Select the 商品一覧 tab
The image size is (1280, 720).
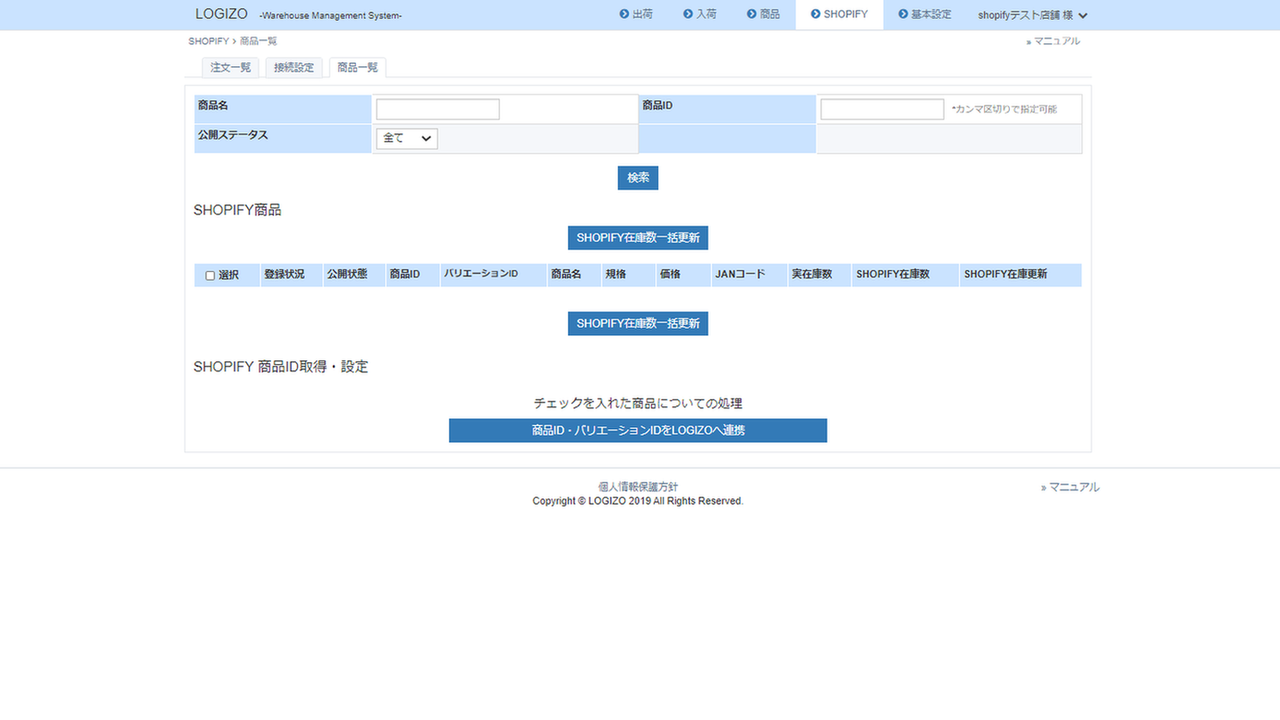point(358,68)
